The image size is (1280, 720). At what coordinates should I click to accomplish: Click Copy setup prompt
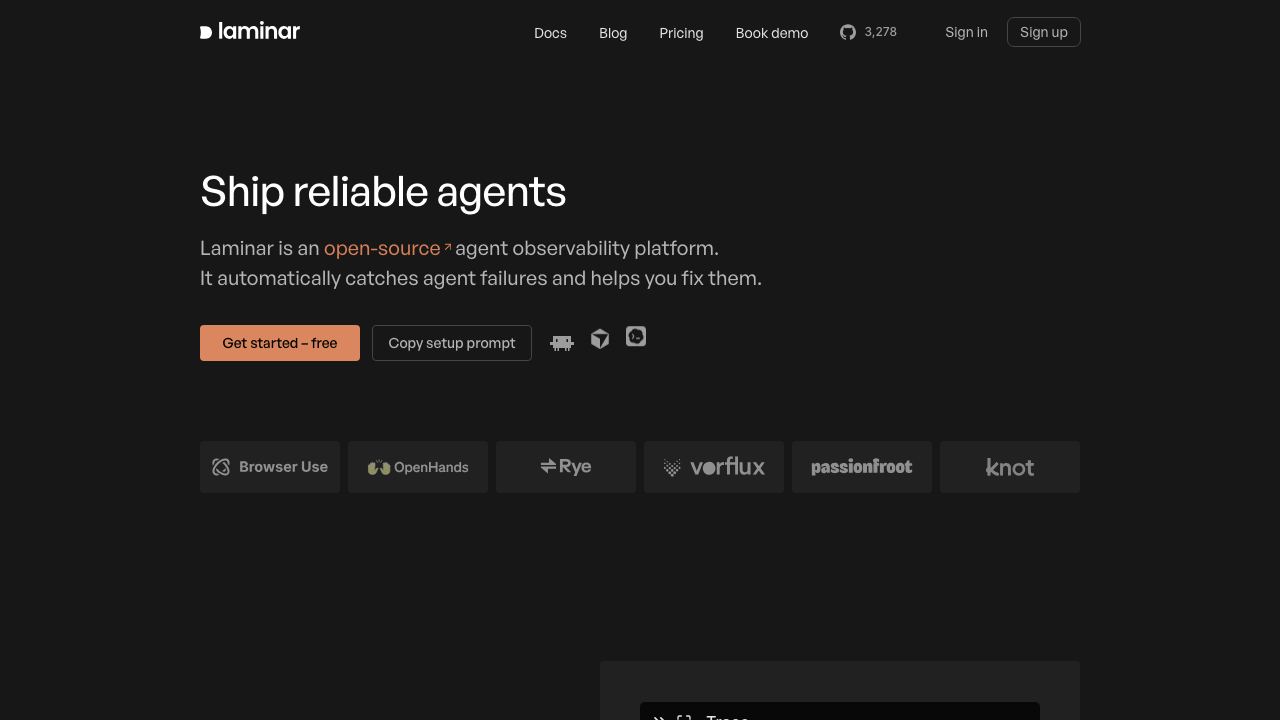point(452,343)
